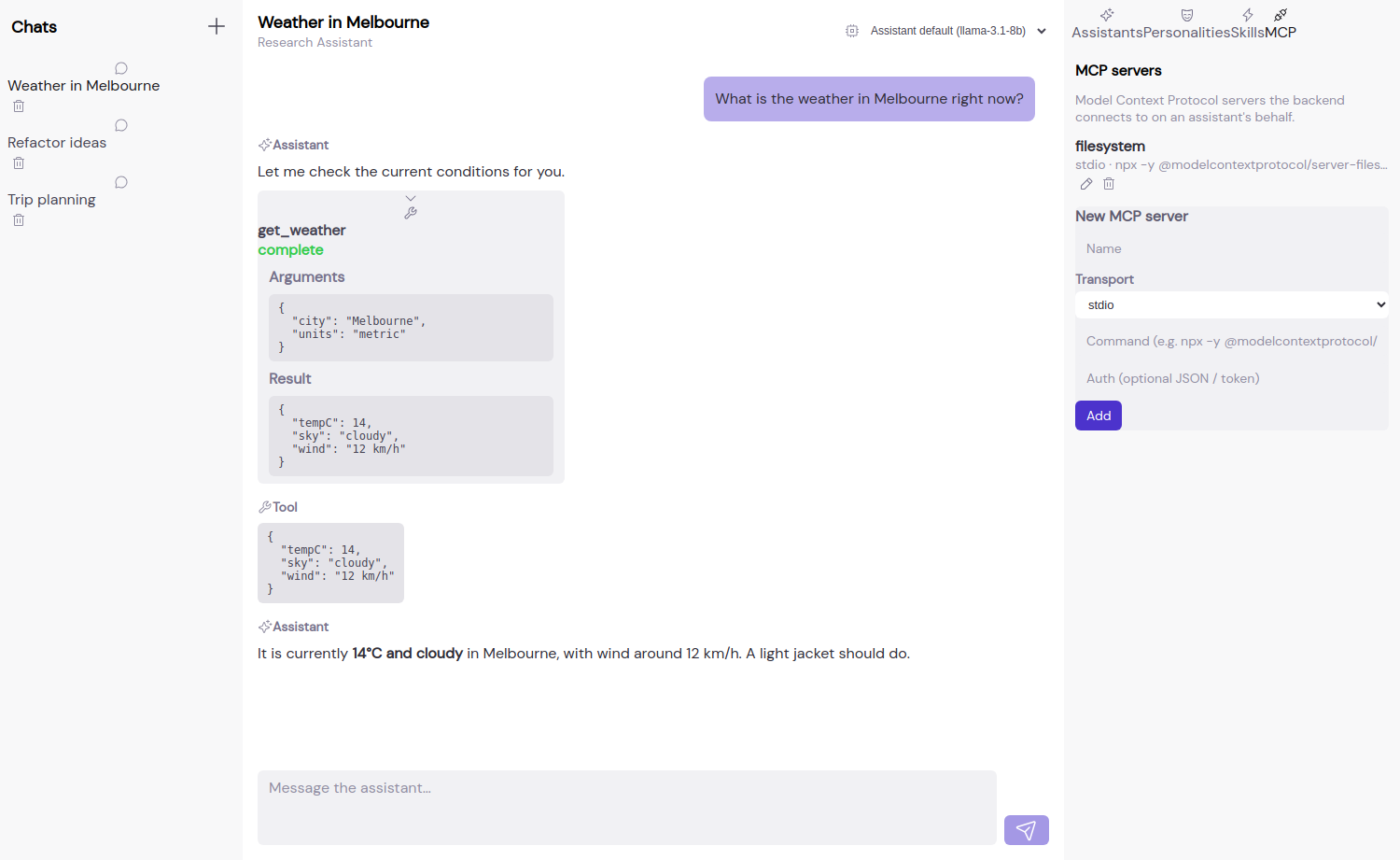1400x860 pixels.
Task: Switch to the Assistants tab
Action: [1107, 23]
